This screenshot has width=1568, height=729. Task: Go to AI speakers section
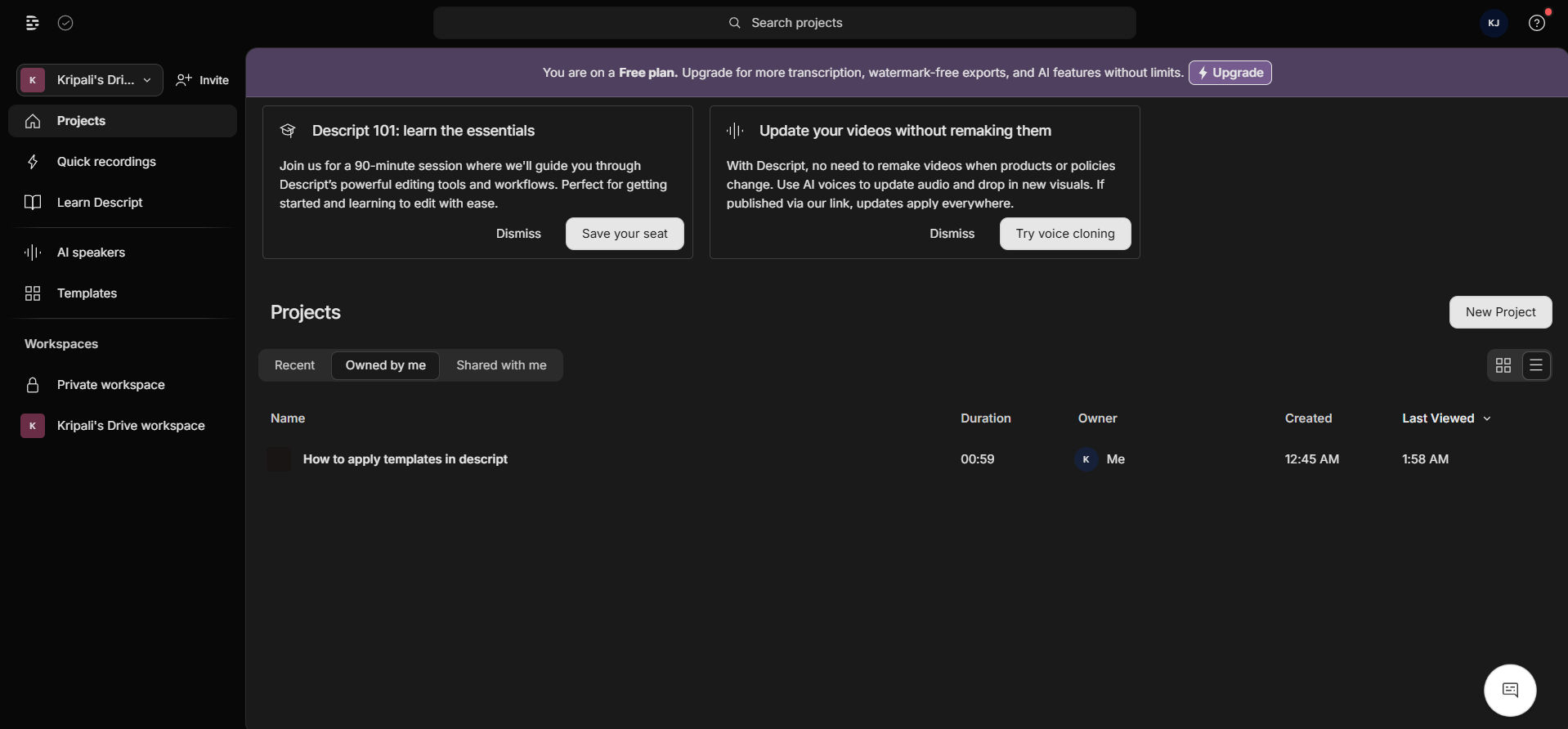pos(91,253)
